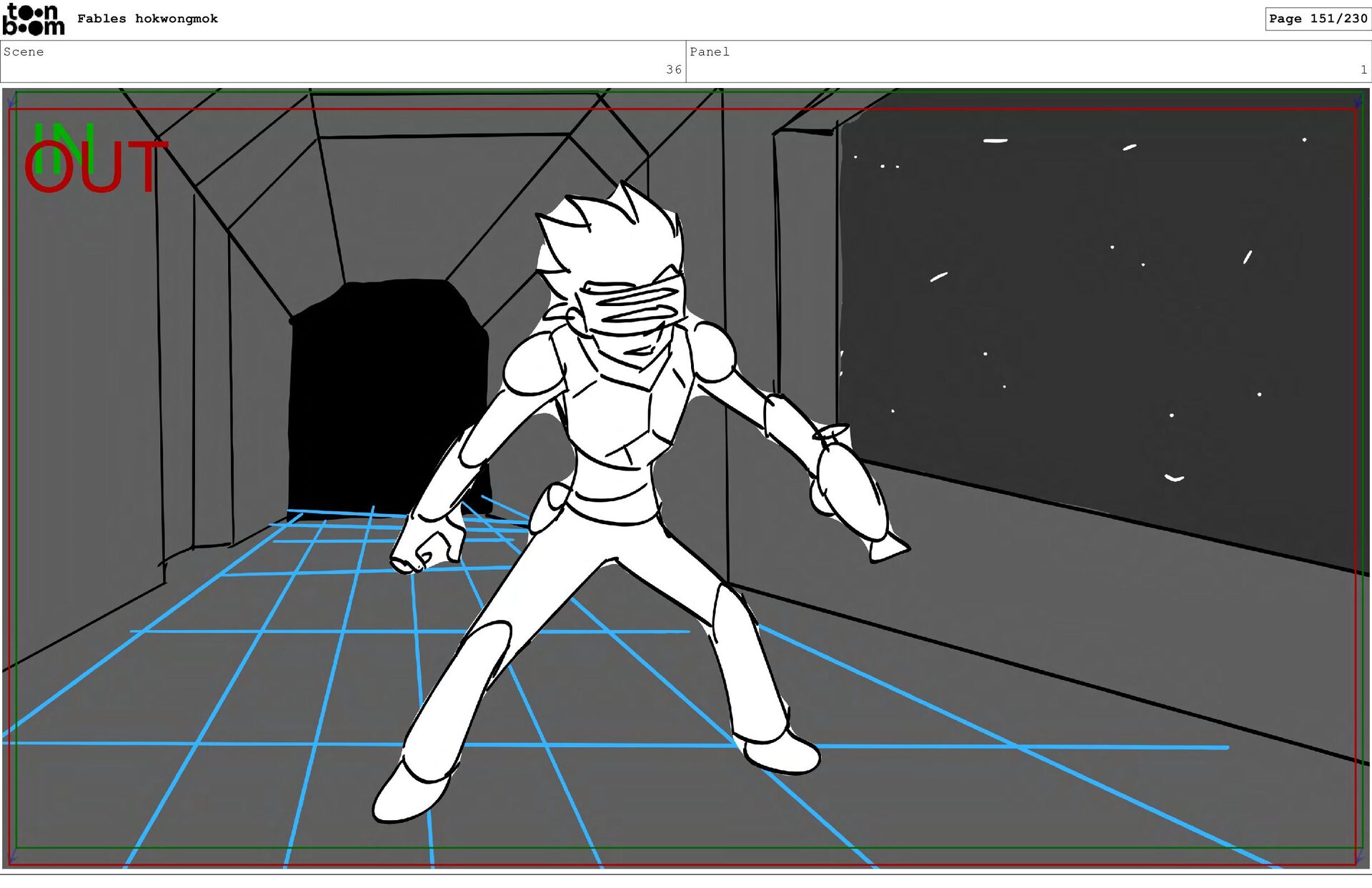Click the Toon Boom logo
This screenshot has width=1372, height=888.
pos(34,19)
